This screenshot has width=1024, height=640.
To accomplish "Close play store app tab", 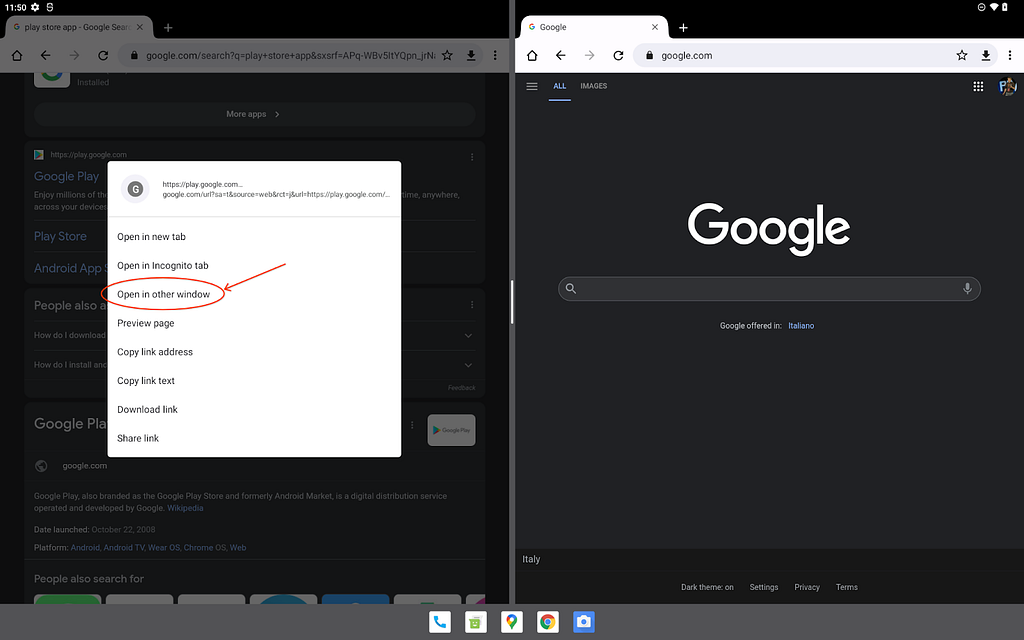I will point(140,27).
